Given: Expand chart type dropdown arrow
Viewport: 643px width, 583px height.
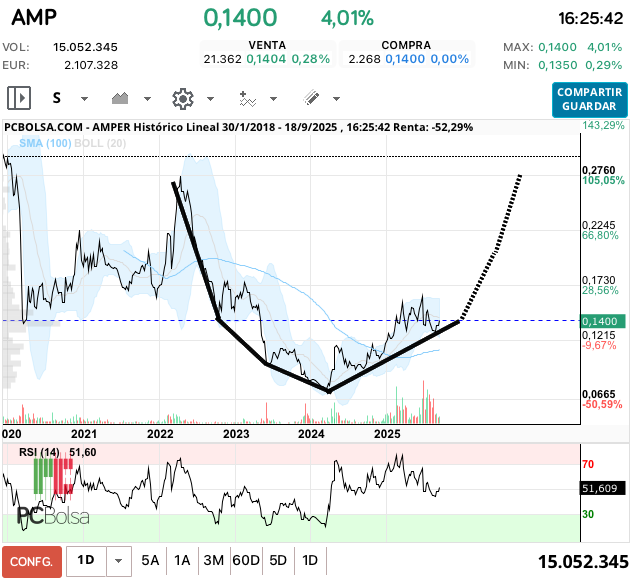Looking at the screenshot, I should [147, 99].
